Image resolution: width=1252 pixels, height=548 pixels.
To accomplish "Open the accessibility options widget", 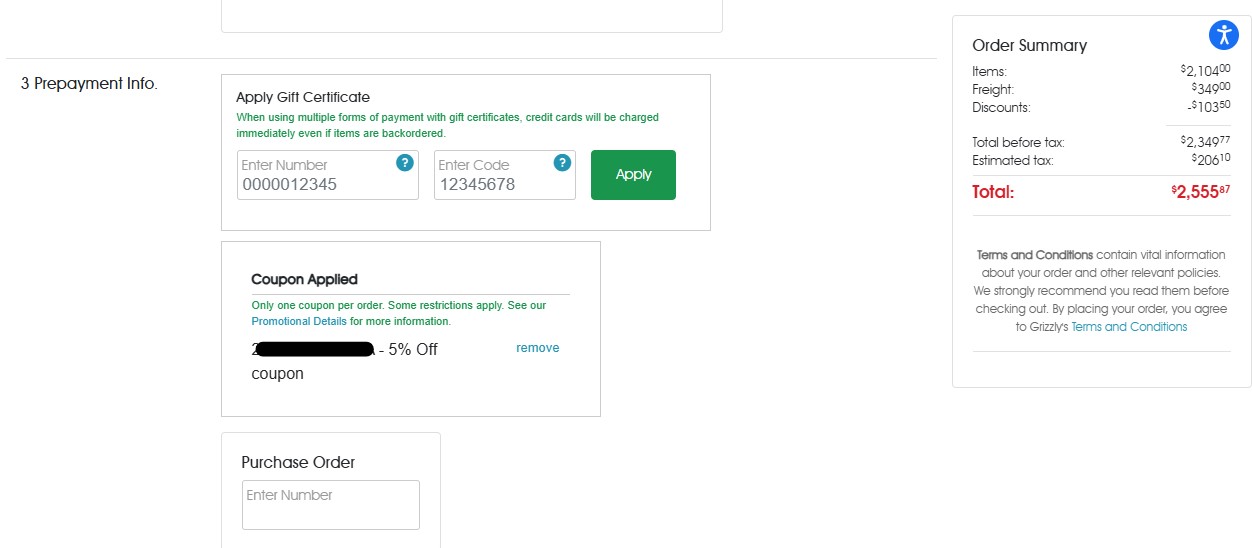I will tap(1224, 35).
